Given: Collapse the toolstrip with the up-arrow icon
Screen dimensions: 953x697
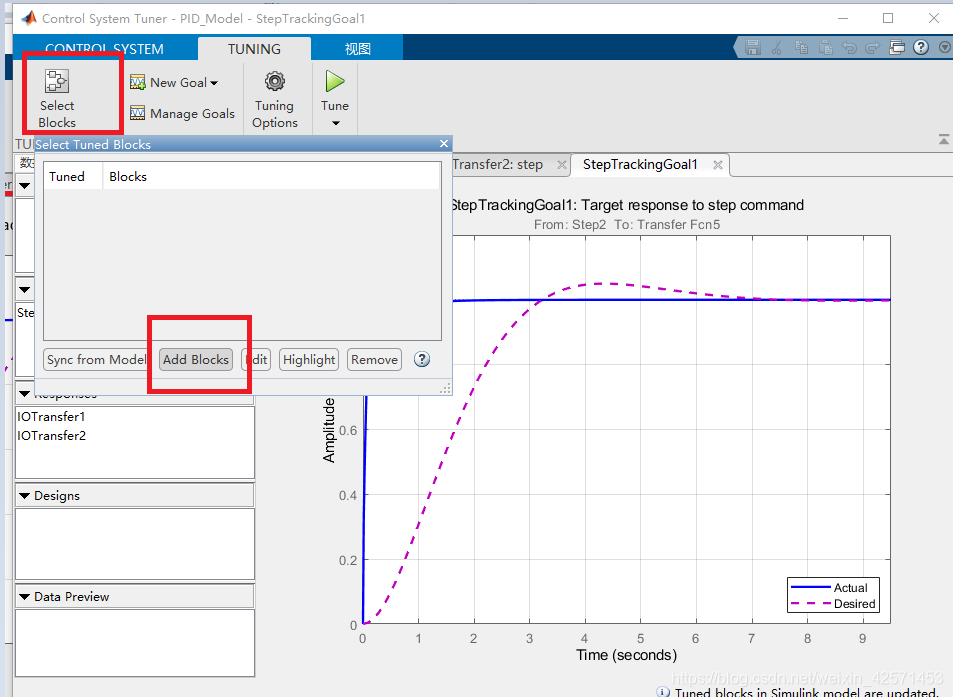Looking at the screenshot, I should click(943, 140).
